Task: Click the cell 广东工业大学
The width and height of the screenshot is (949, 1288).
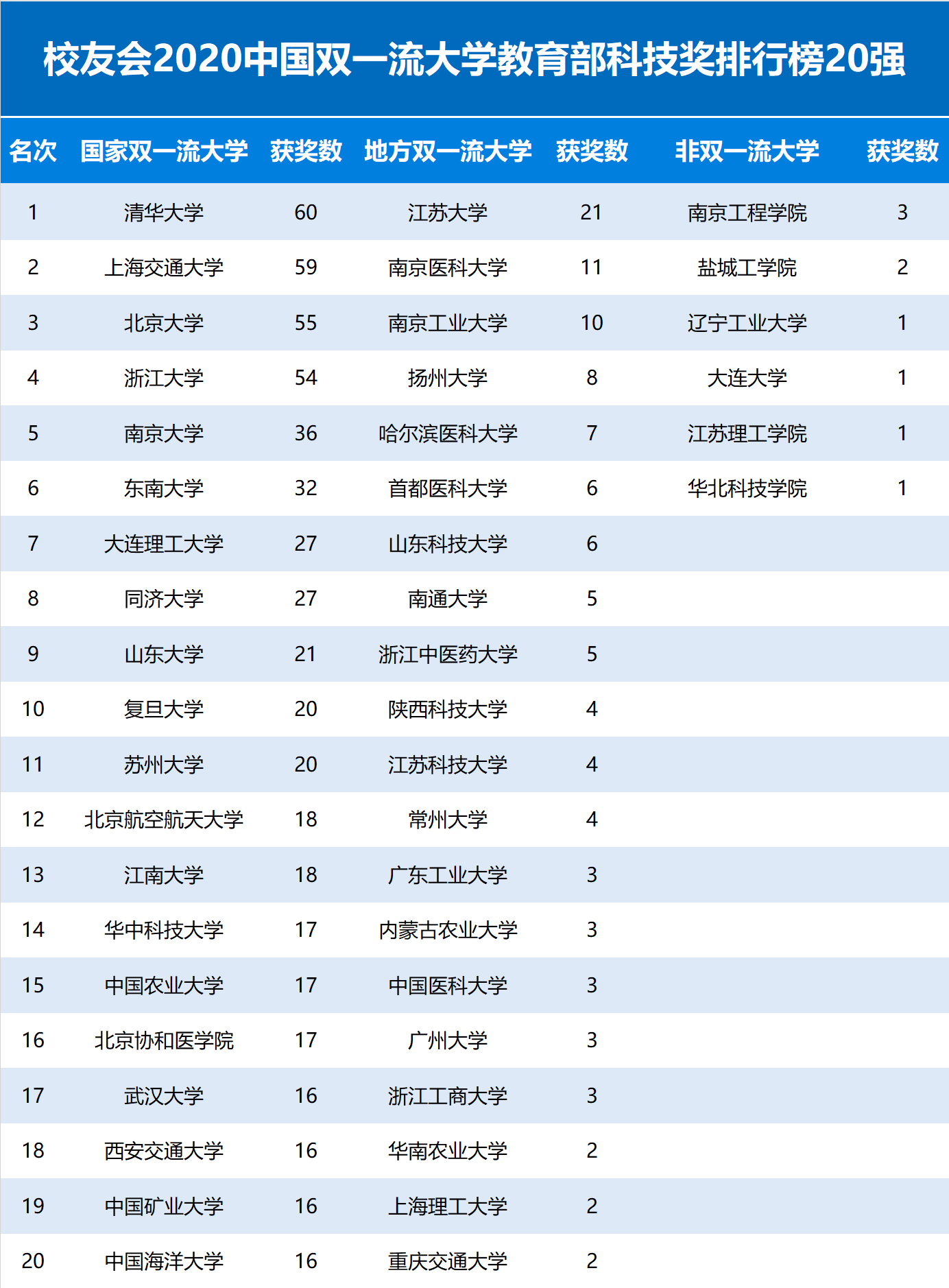Action: (x=448, y=875)
